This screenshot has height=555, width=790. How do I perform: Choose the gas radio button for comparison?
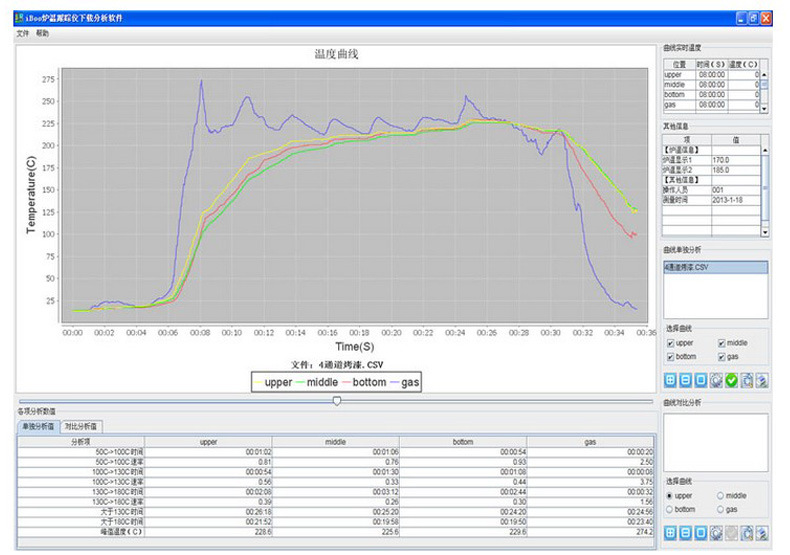(722, 509)
